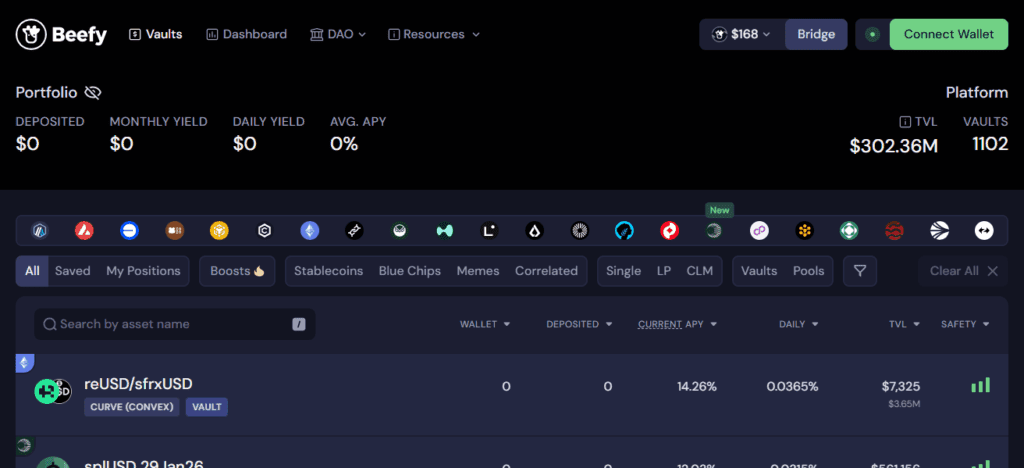Select the BNB Chain yellow cube icon
This screenshot has height=468, width=1024.
click(219, 231)
